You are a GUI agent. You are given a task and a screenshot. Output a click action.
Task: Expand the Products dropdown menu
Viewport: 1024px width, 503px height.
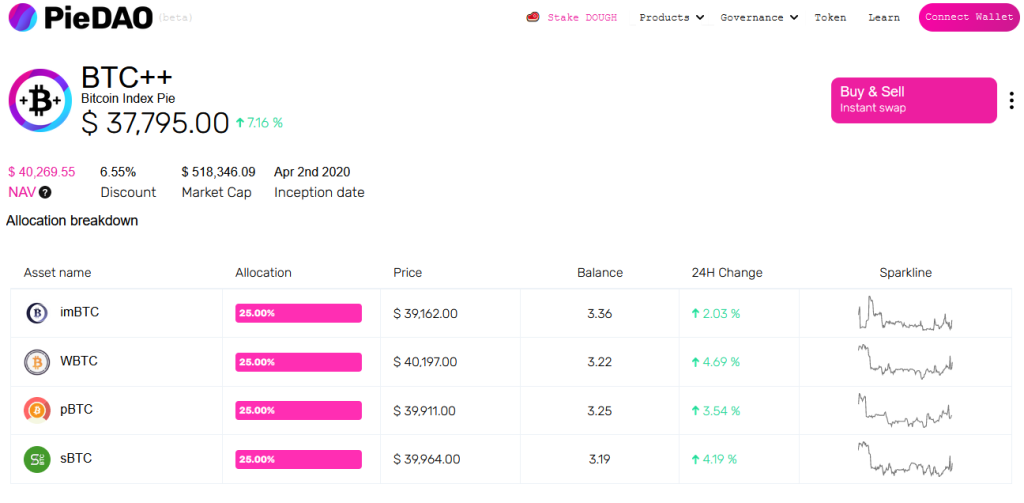point(671,18)
